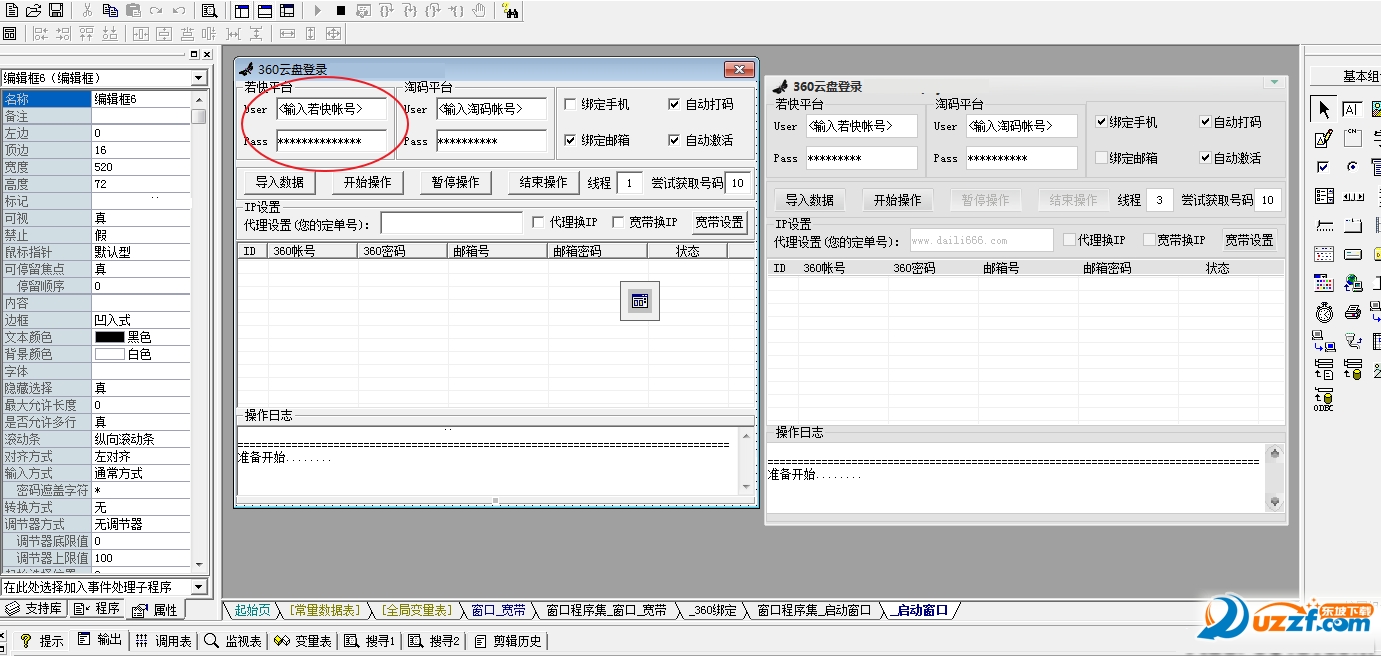Switch to the 窗口程序集_启动窗口 tab
The width and height of the screenshot is (1381, 656).
pyautogui.click(x=814, y=610)
